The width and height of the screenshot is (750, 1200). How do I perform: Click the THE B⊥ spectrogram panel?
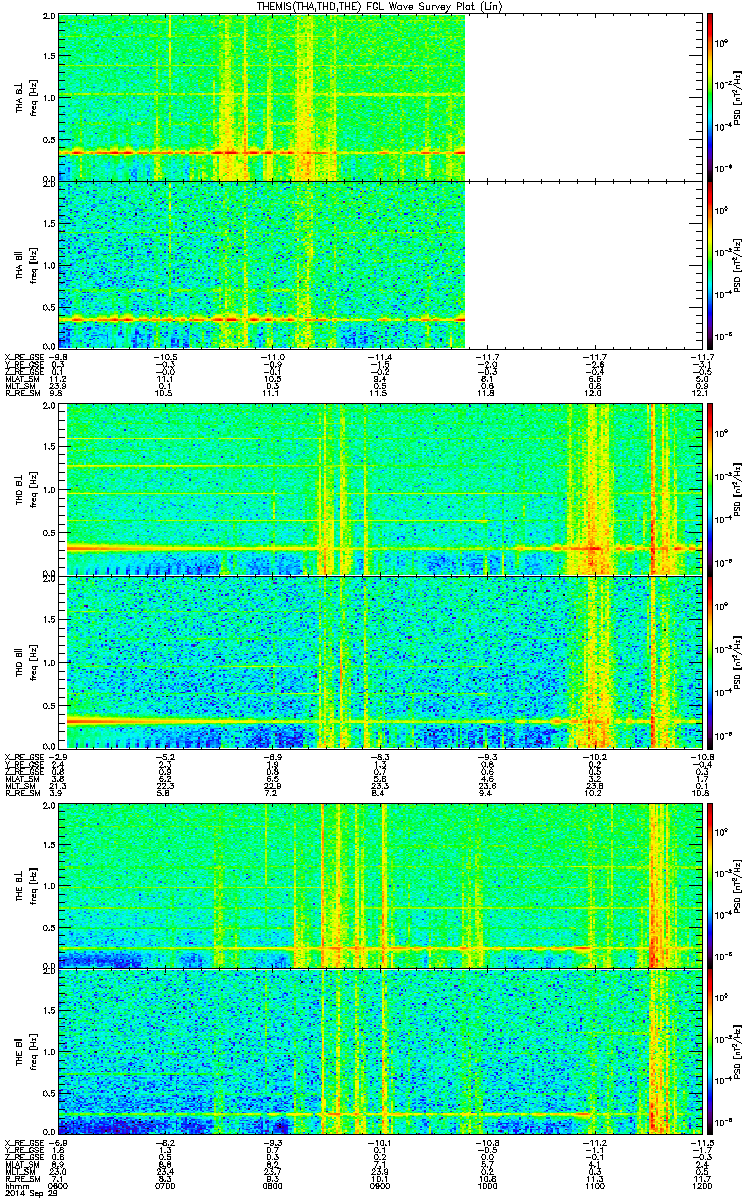pos(379,884)
